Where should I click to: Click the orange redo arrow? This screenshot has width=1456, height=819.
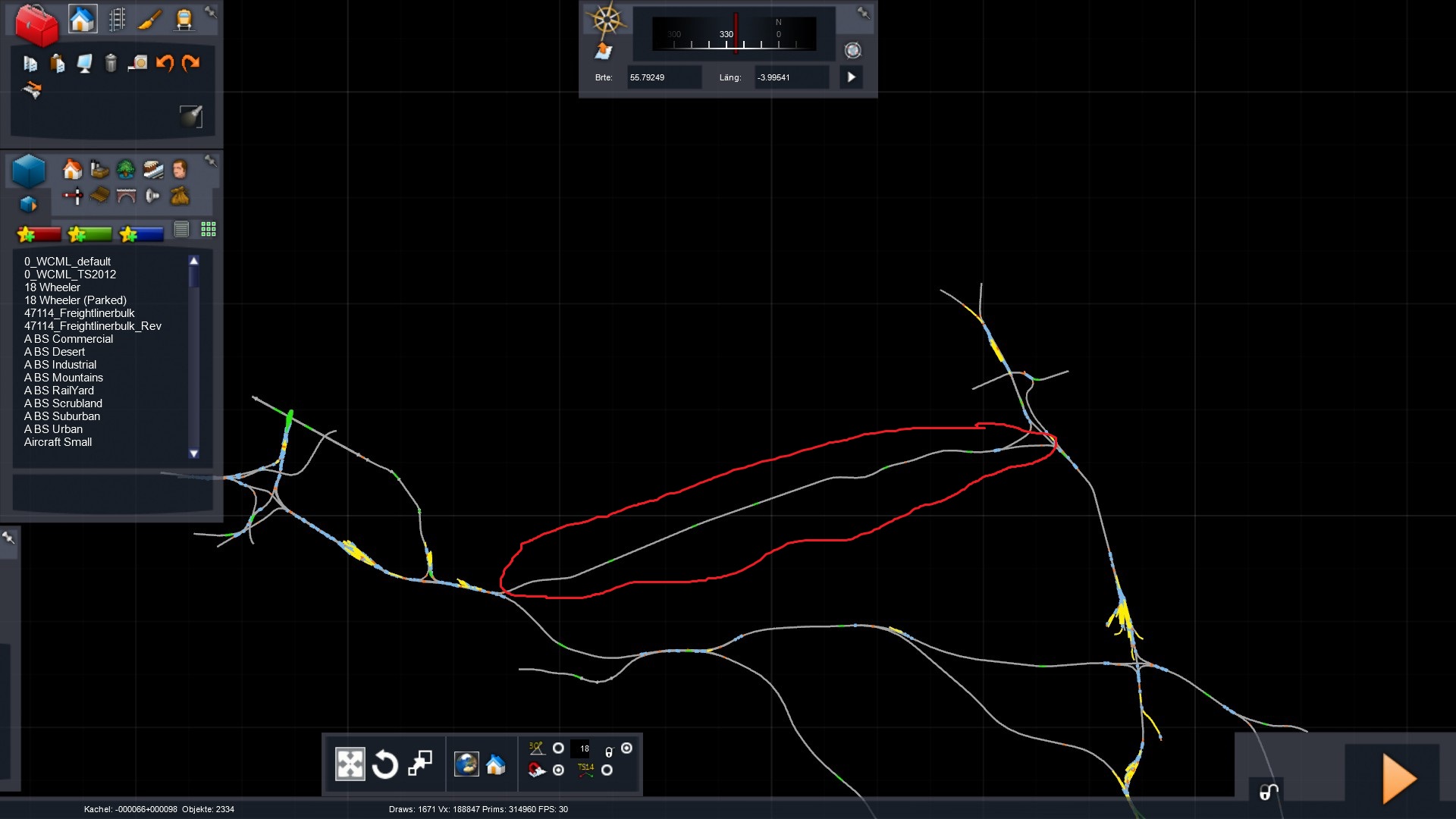tap(191, 63)
